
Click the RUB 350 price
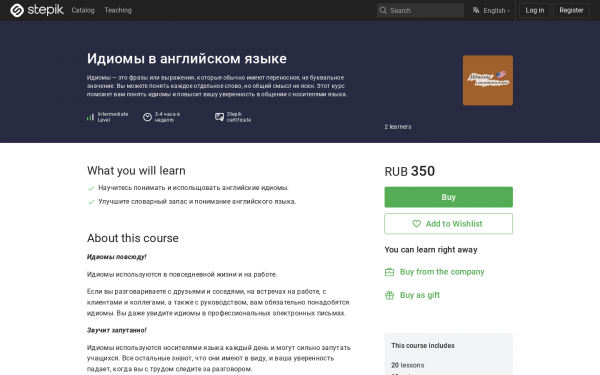409,171
